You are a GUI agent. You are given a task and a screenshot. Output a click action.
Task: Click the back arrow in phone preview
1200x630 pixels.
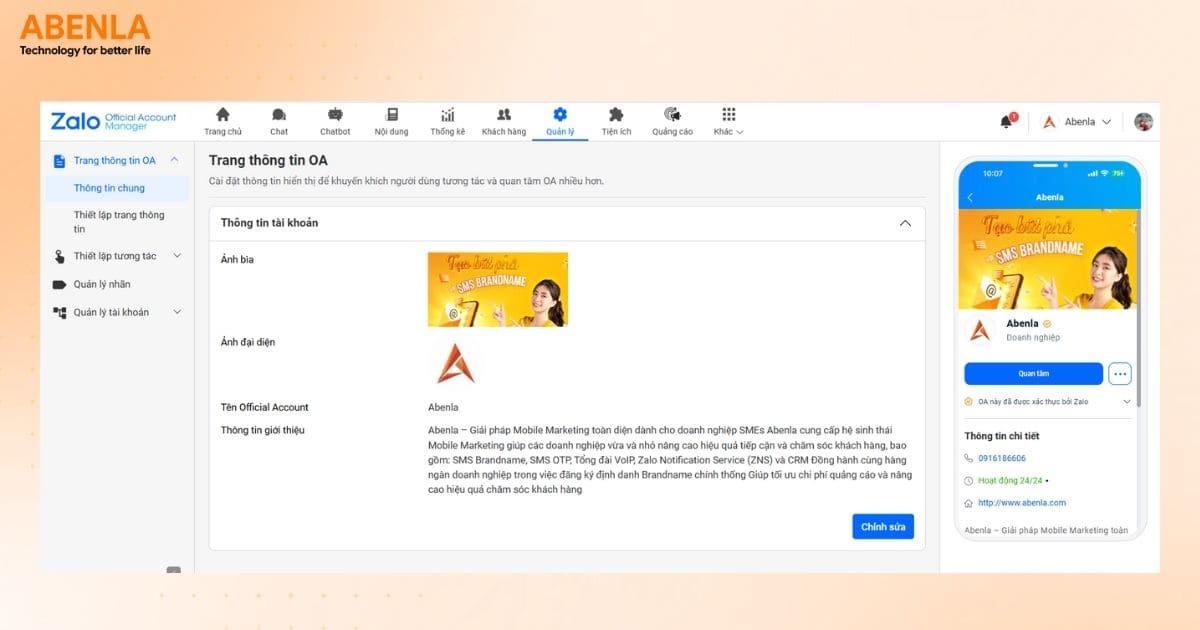tap(970, 197)
